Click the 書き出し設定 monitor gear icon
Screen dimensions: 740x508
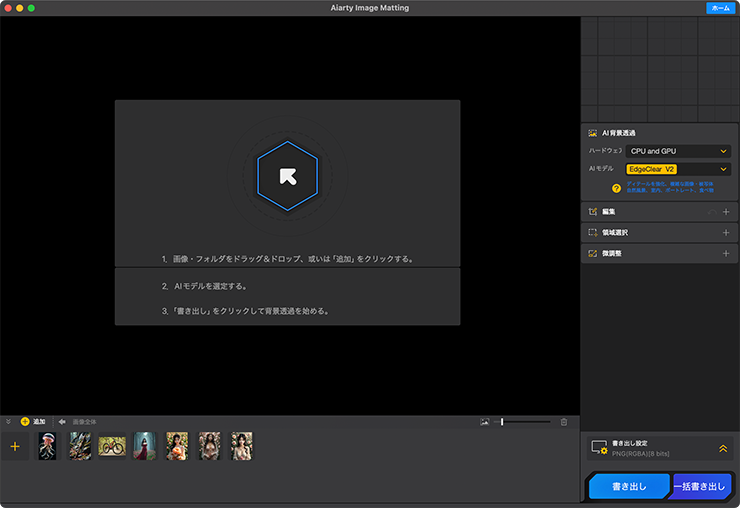click(599, 448)
